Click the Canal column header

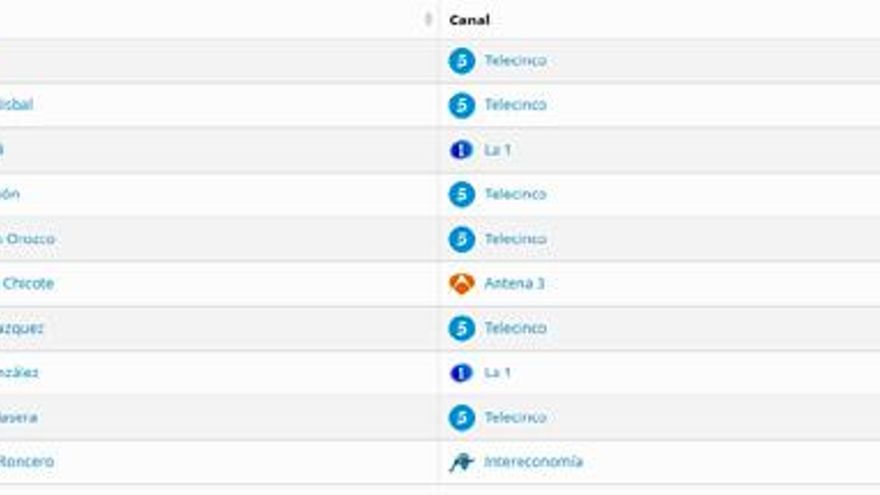[469, 19]
